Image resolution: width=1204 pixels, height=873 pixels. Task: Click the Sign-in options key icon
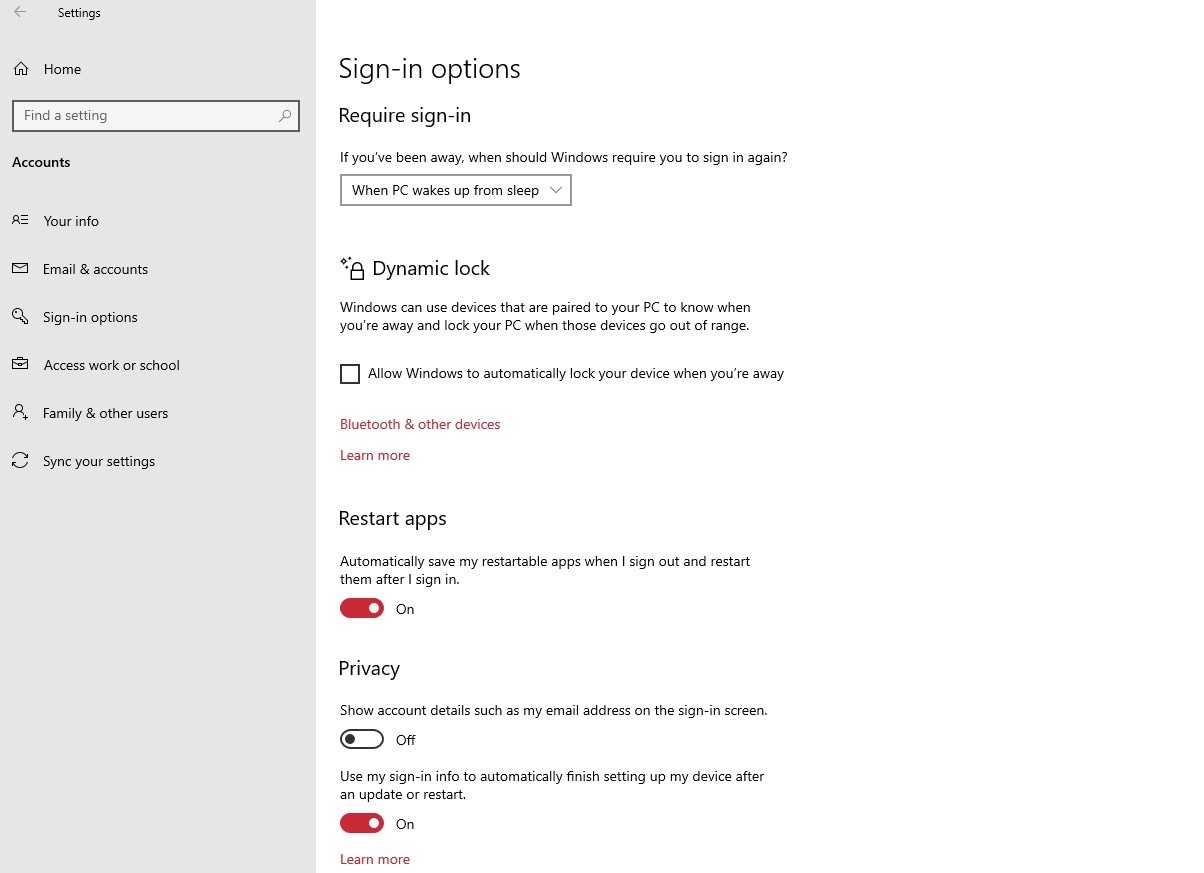click(20, 317)
